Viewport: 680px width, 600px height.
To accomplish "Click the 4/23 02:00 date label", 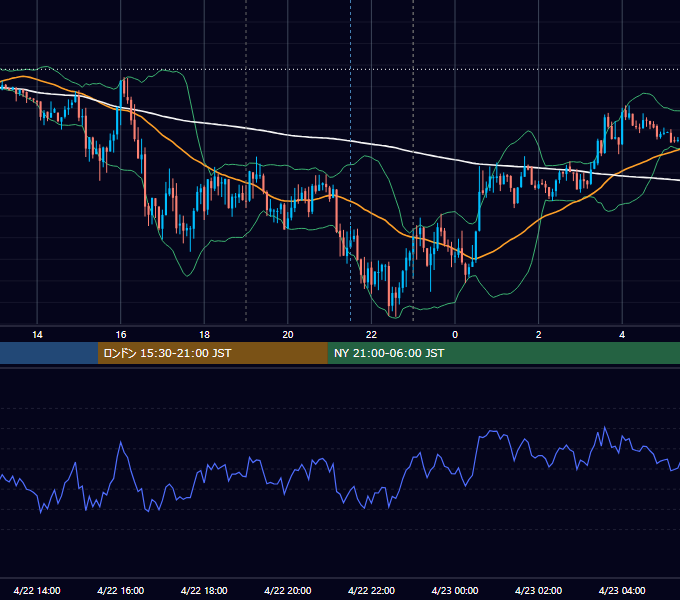I will (539, 590).
